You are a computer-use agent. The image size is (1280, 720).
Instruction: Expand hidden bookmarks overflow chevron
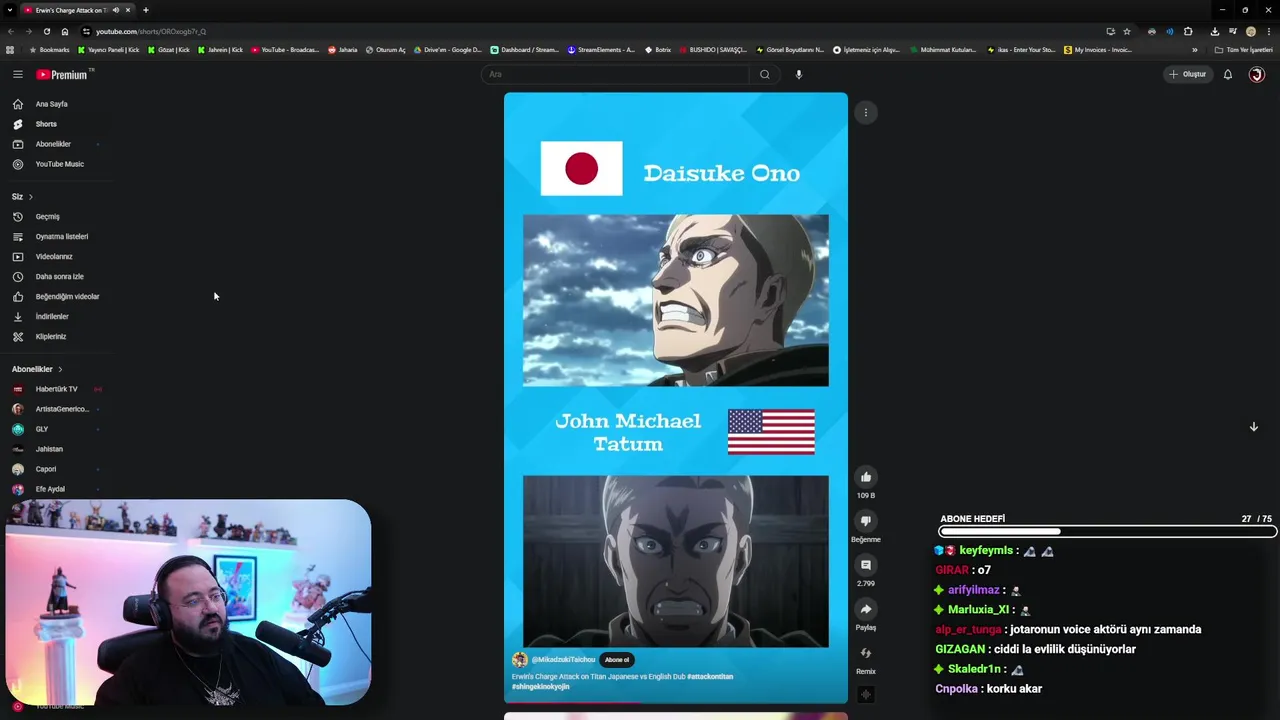[x=1194, y=50]
